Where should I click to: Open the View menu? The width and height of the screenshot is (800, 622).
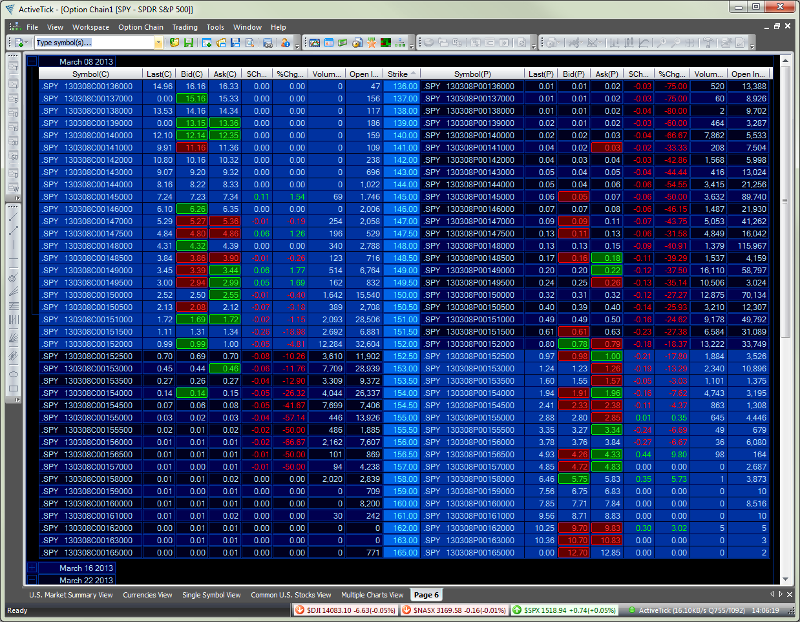[x=55, y=27]
